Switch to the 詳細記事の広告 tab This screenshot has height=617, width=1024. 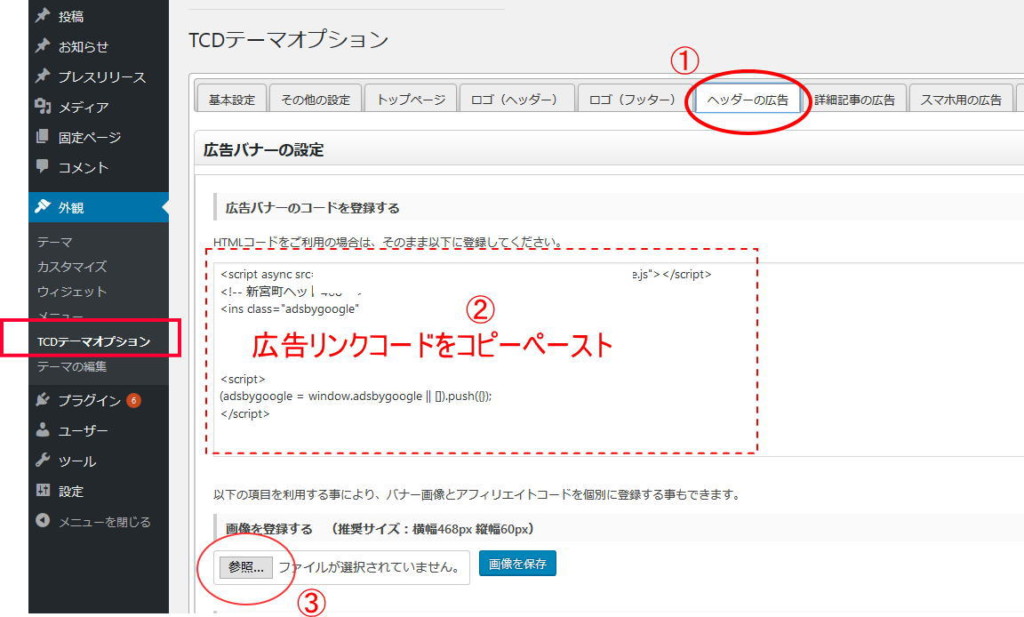[854, 99]
